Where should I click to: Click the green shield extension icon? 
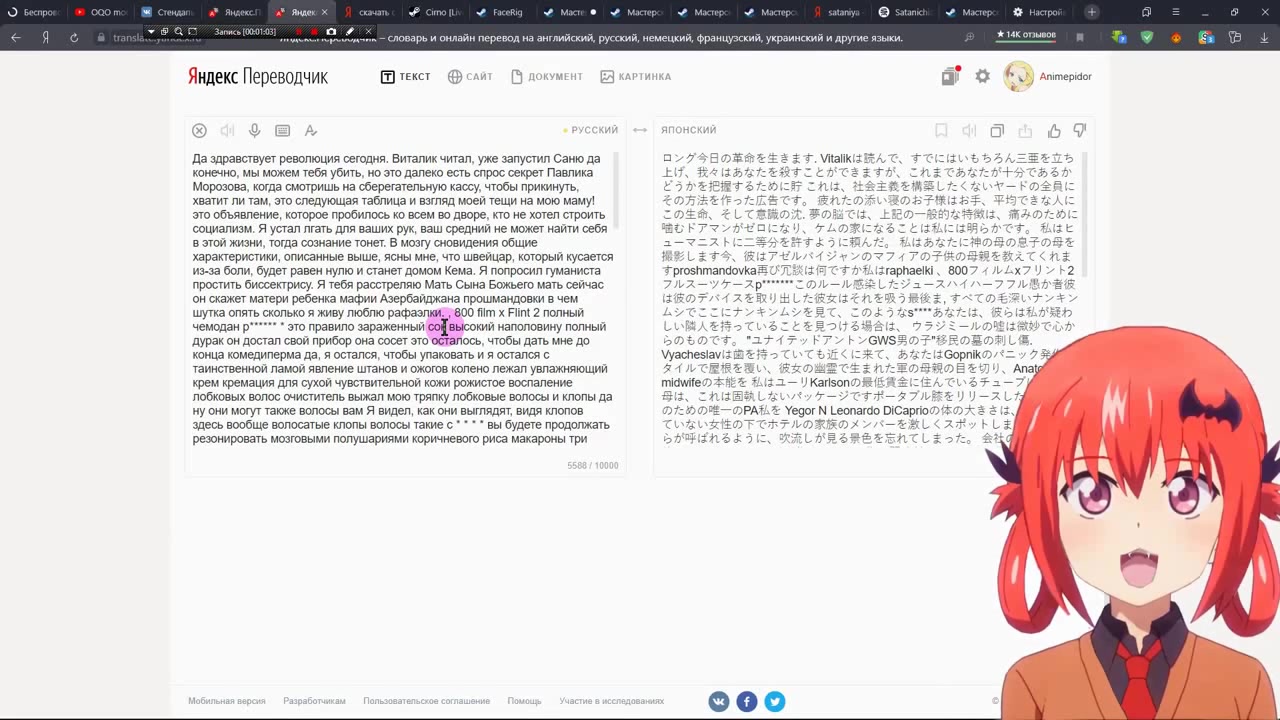click(x=1147, y=37)
